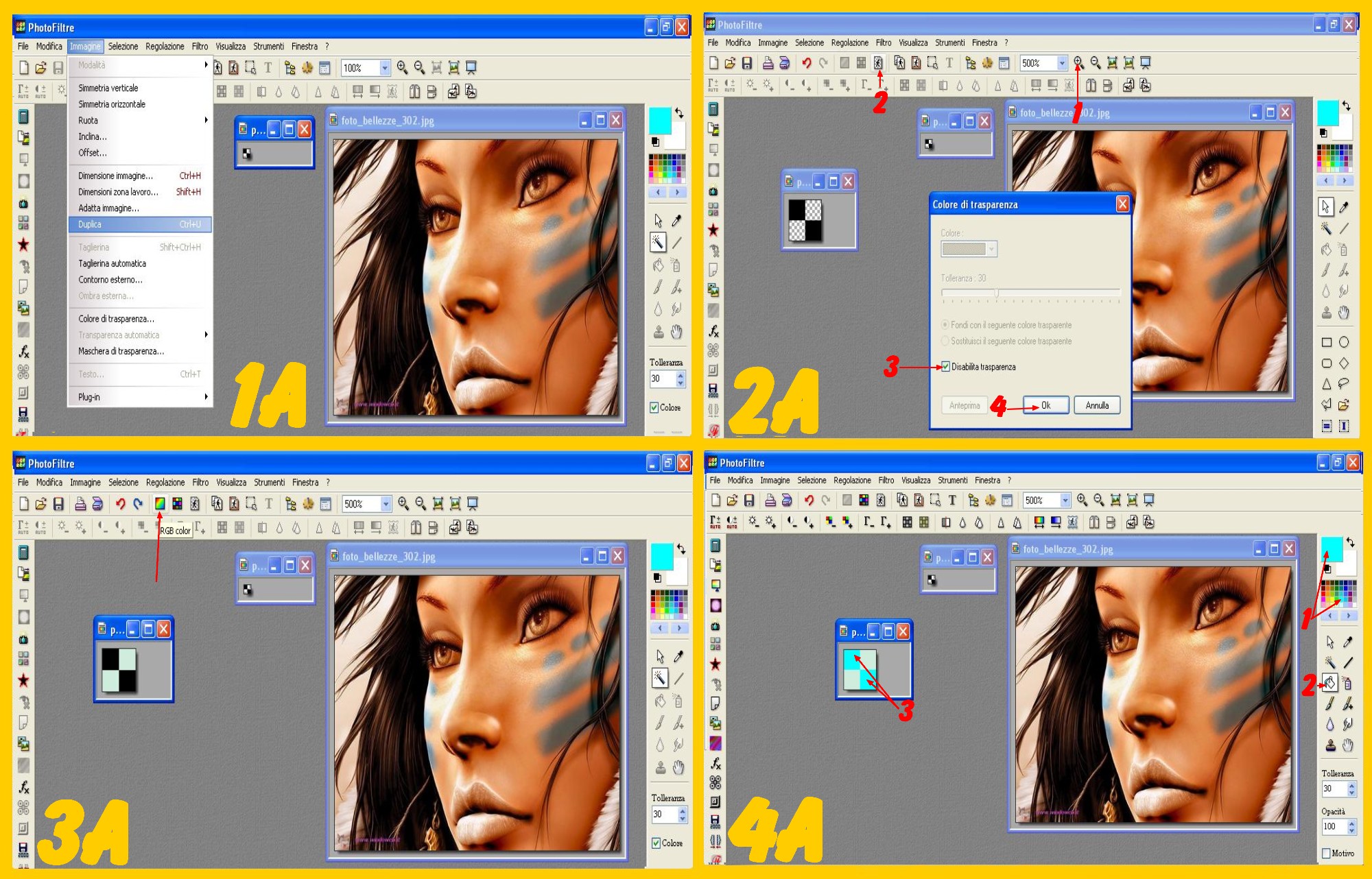Toggle the Disabilita trasparenza checkbox
This screenshot has width=1372, height=879.
click(x=945, y=367)
